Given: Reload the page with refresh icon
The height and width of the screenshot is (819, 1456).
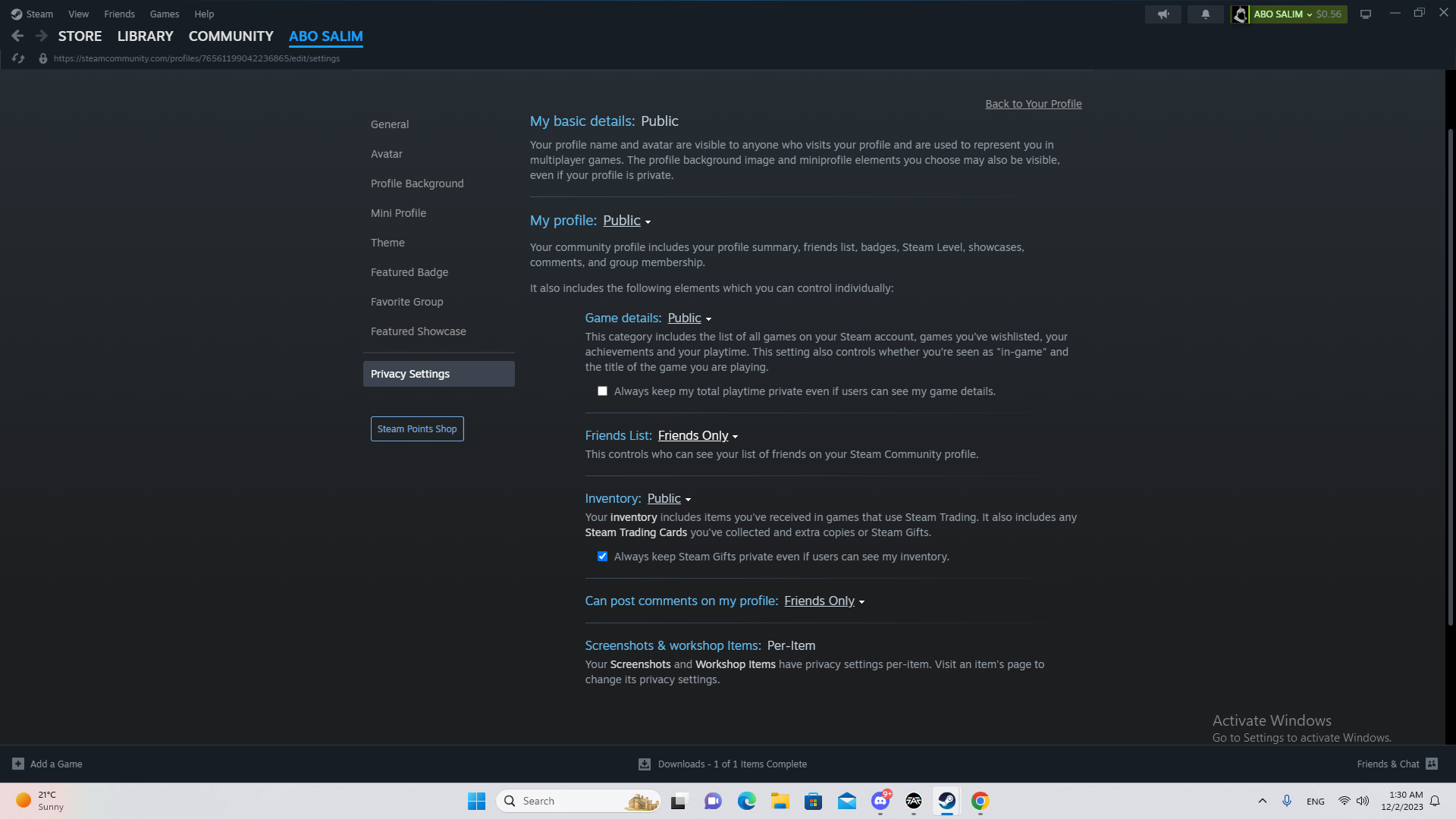Looking at the screenshot, I should tap(18, 58).
